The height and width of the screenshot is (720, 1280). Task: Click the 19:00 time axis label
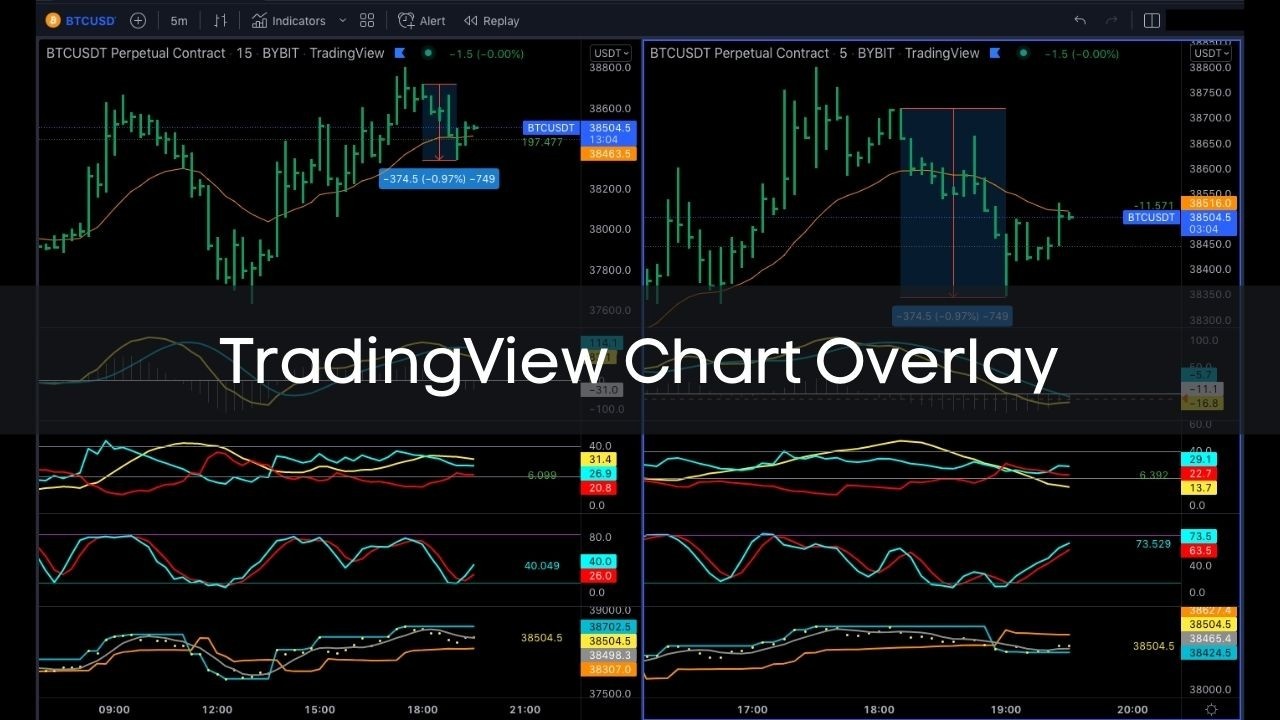[1006, 709]
